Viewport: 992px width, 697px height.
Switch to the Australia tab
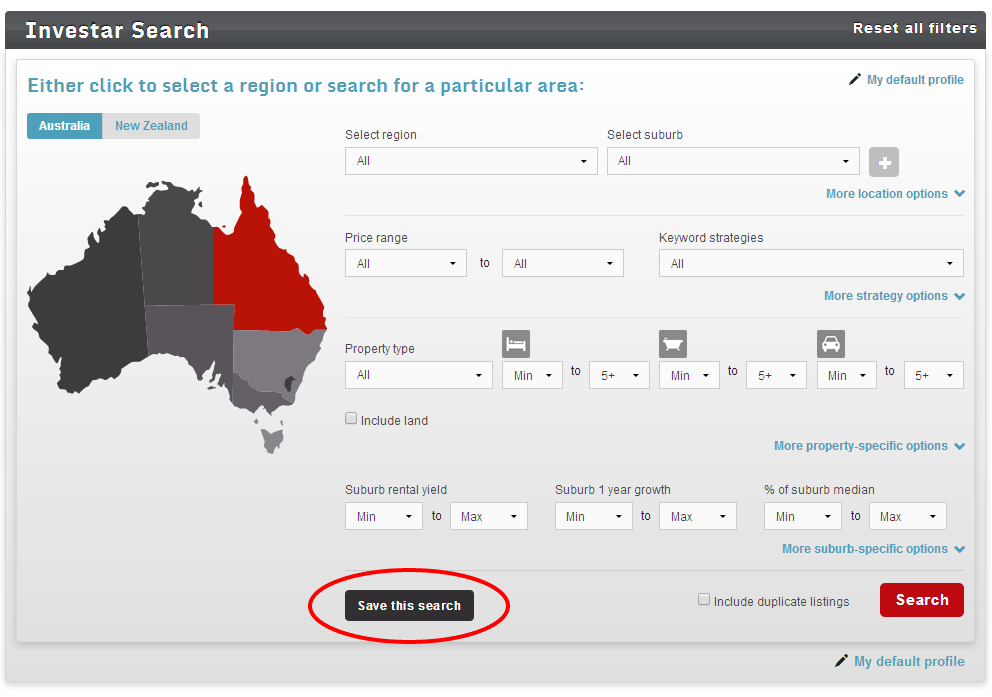64,126
